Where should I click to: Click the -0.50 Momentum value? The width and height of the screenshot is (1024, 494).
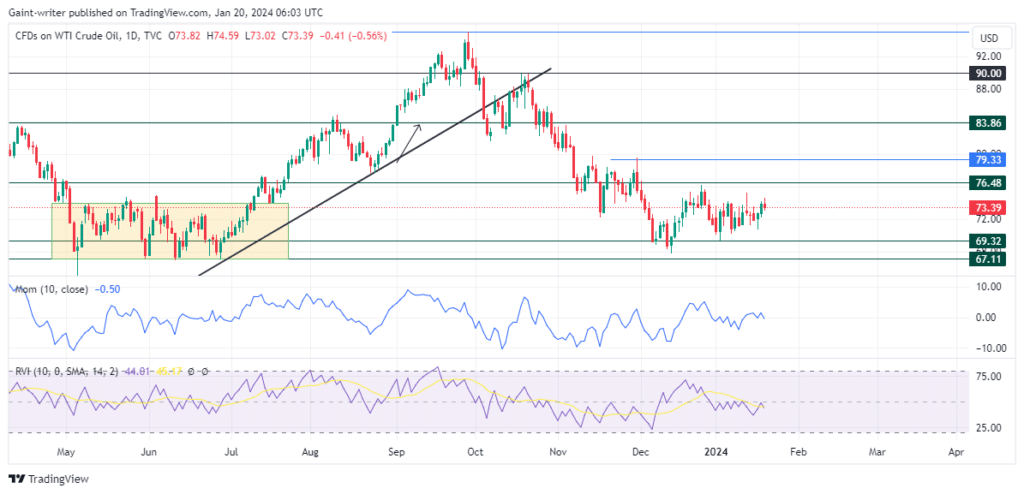click(106, 289)
